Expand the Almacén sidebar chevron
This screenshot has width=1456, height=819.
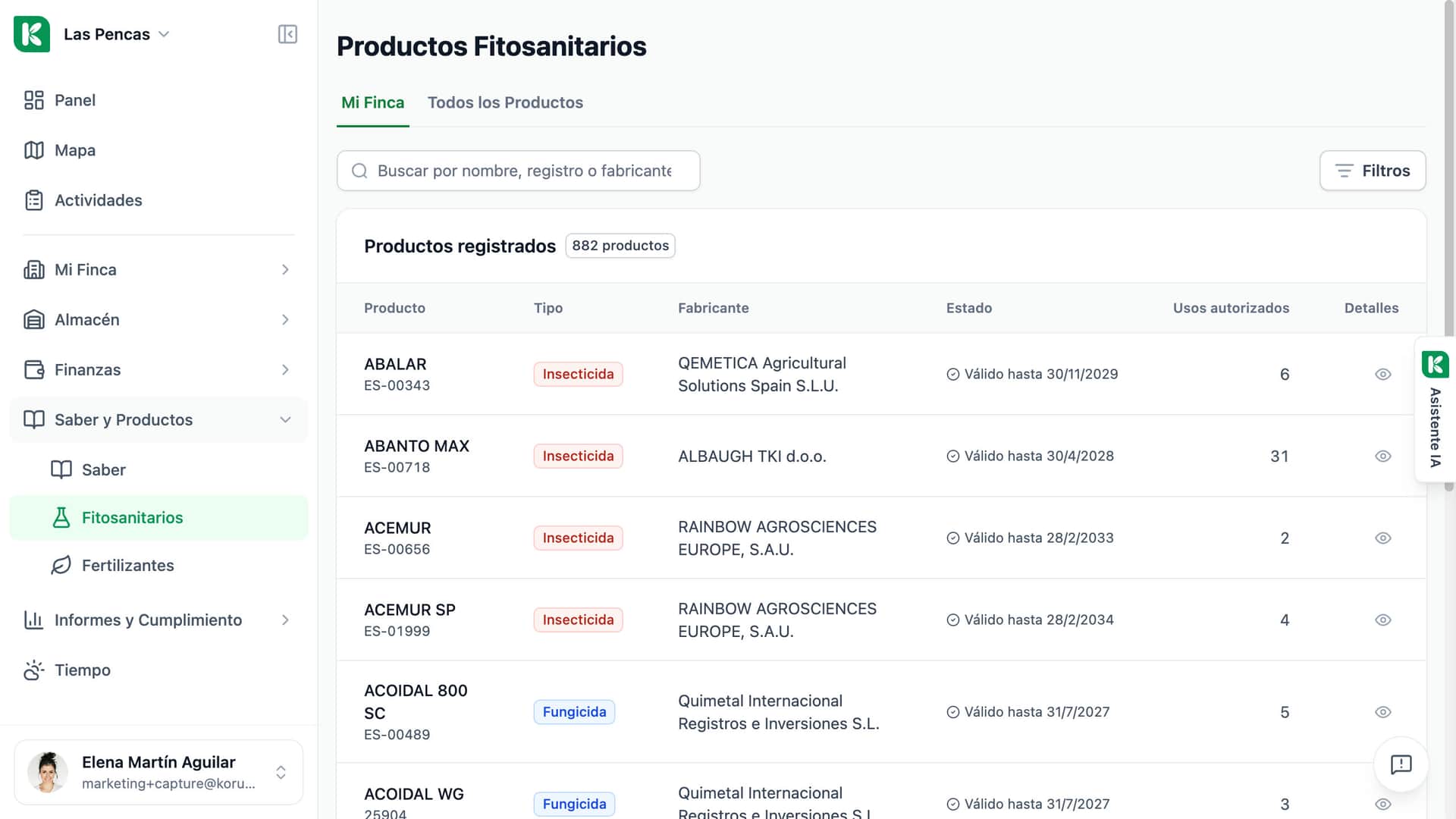(285, 320)
